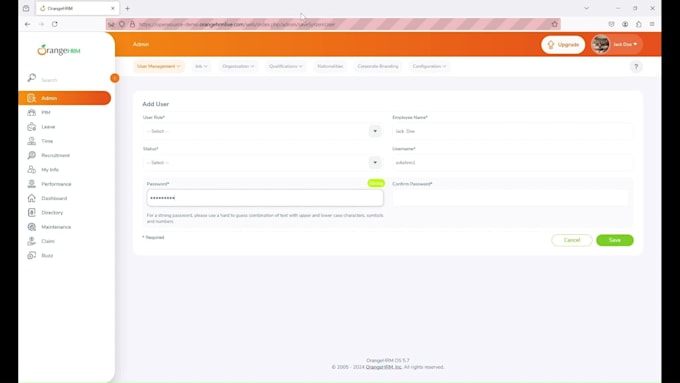Close the OrangeHRM browser tab
Image resolution: width=680 pixels, height=383 pixels.
[x=113, y=8]
